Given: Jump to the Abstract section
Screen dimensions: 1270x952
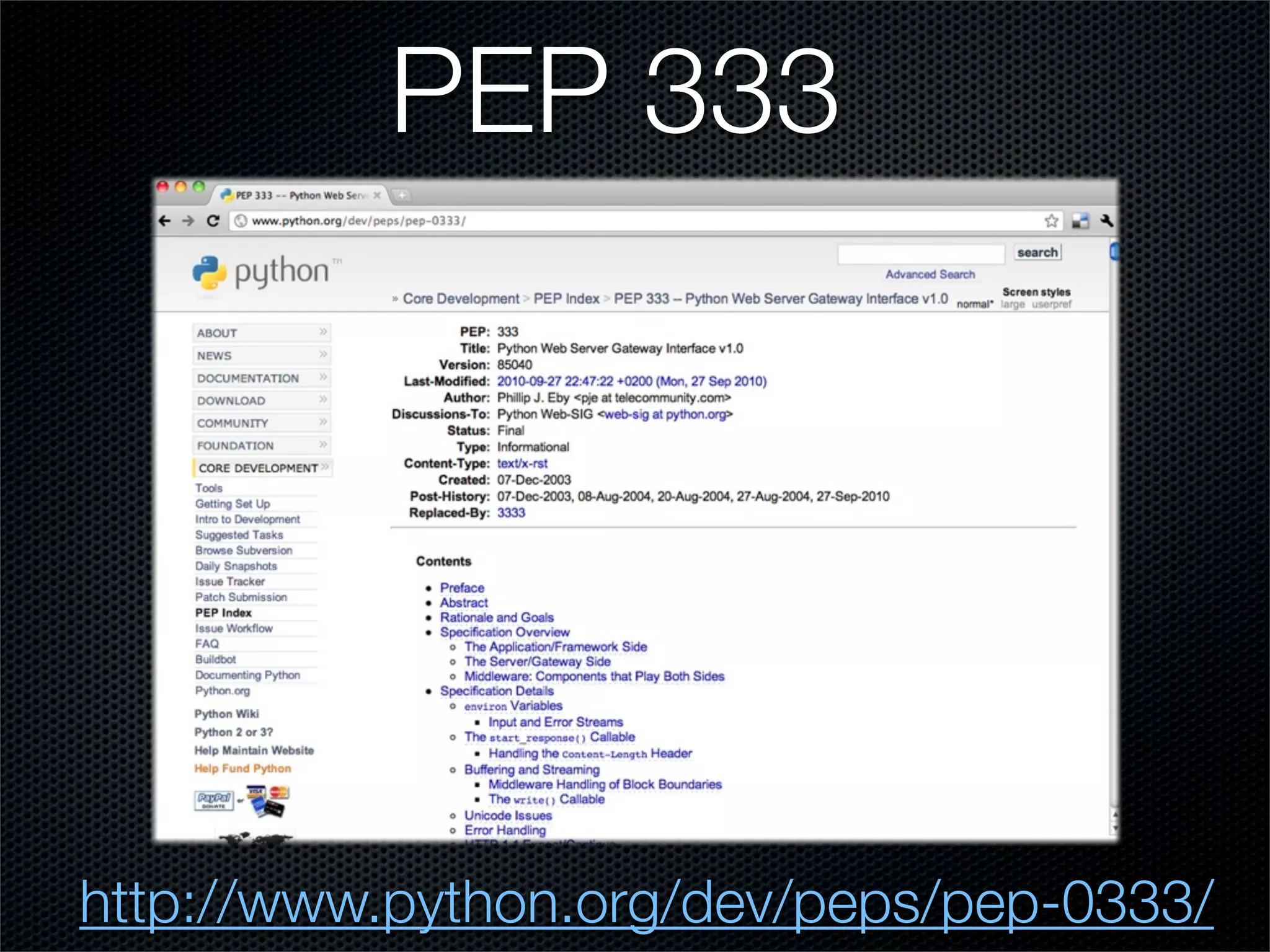Looking at the screenshot, I should coord(464,602).
